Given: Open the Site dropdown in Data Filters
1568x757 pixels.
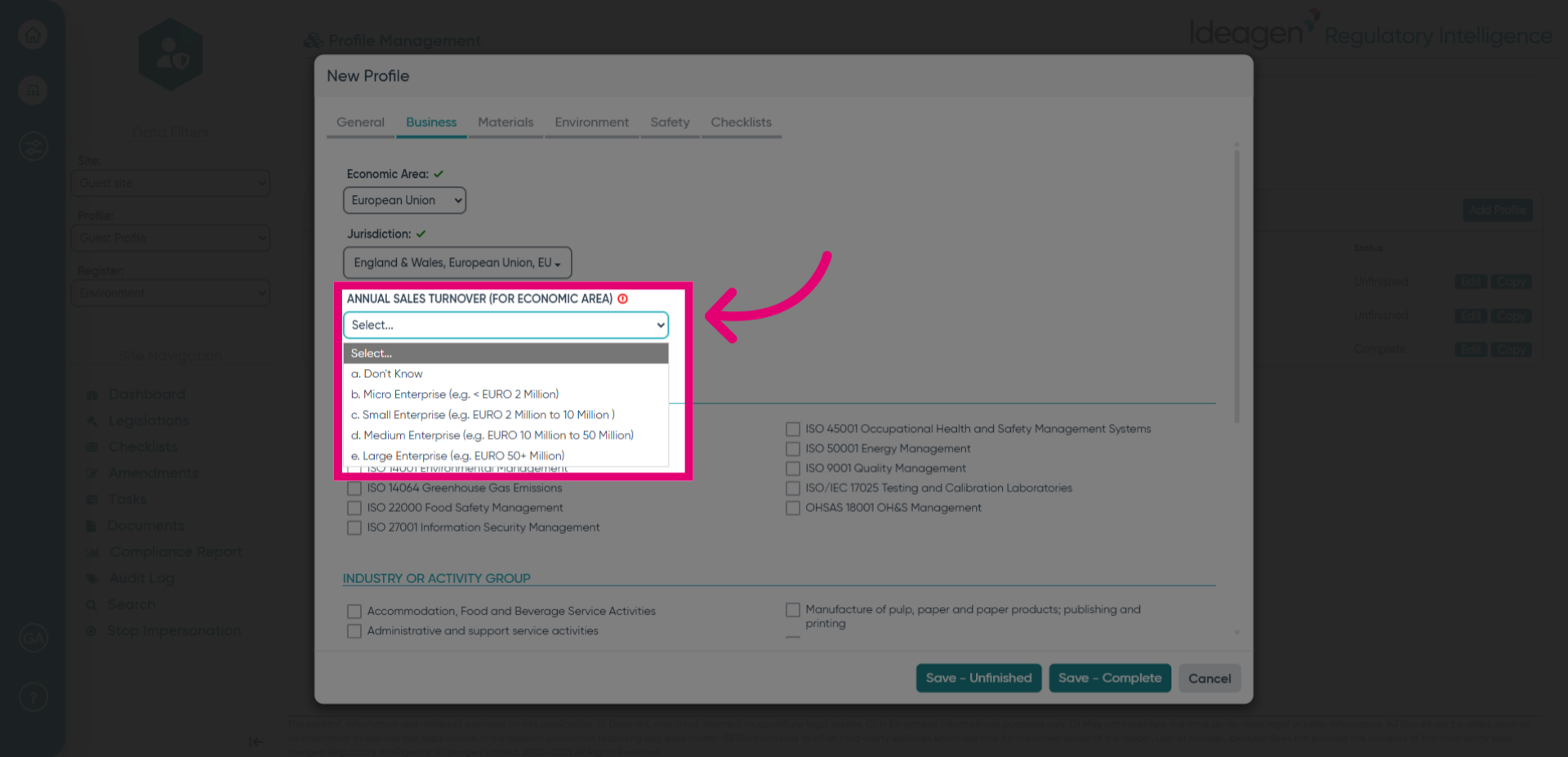Looking at the screenshot, I should (x=171, y=183).
